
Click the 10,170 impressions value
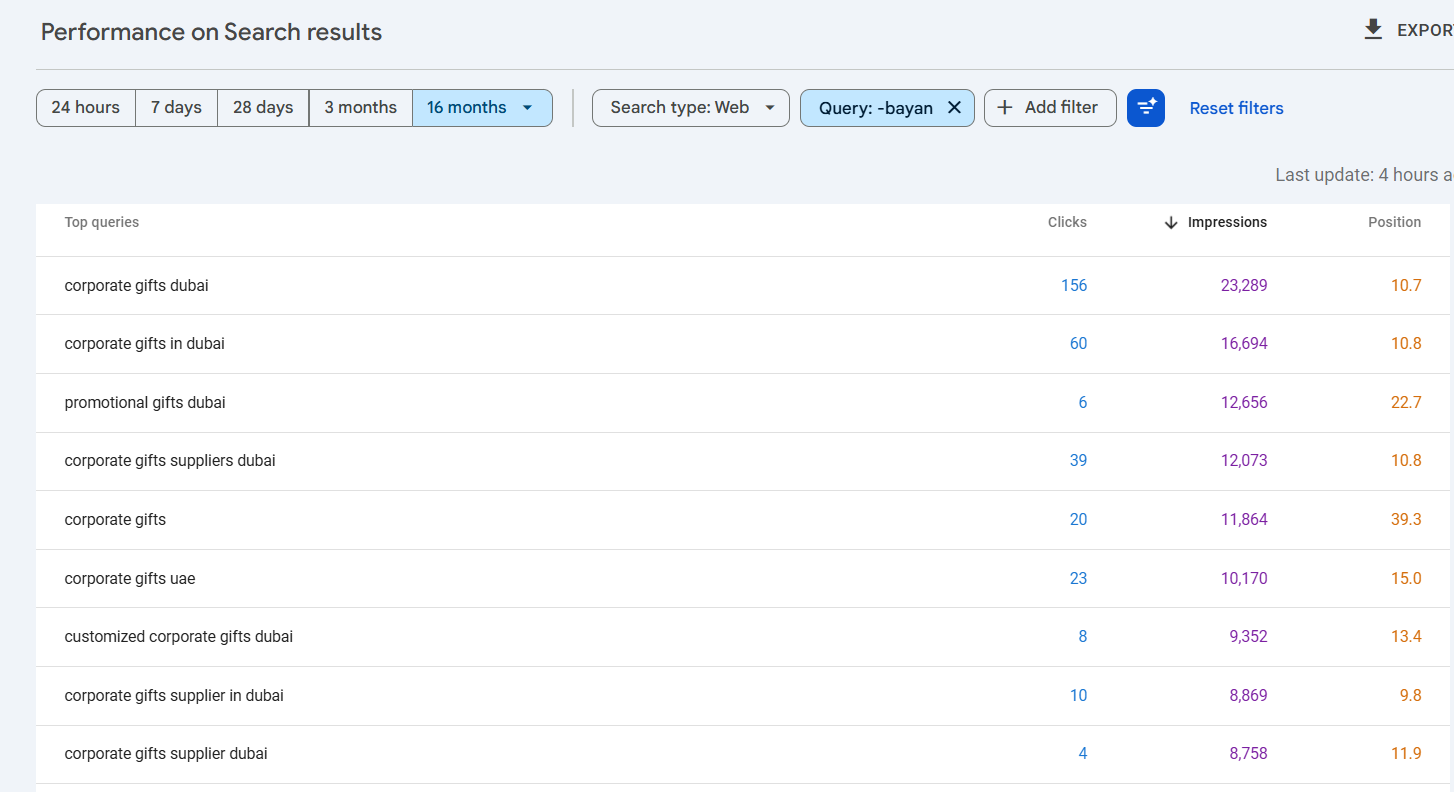[x=1244, y=578]
